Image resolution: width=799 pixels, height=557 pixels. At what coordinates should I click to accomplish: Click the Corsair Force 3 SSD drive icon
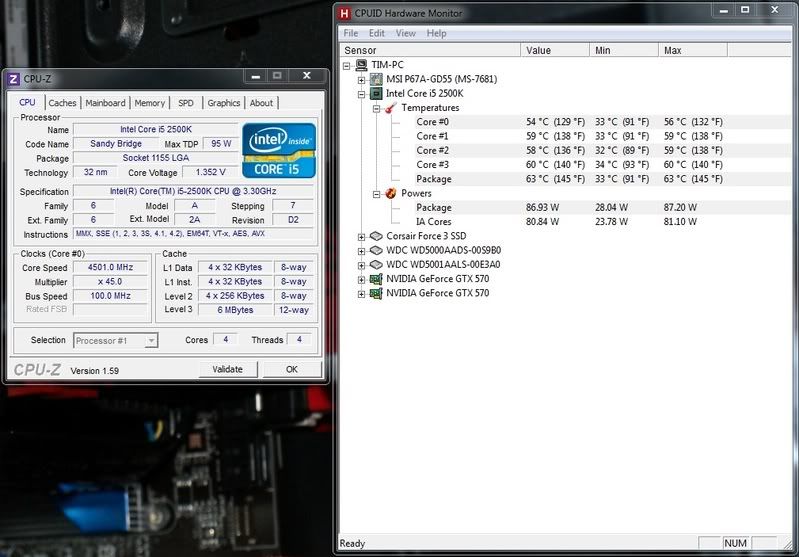(376, 236)
